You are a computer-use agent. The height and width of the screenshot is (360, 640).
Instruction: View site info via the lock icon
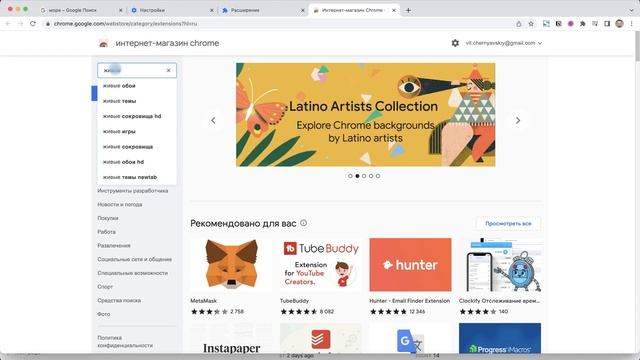[x=48, y=24]
